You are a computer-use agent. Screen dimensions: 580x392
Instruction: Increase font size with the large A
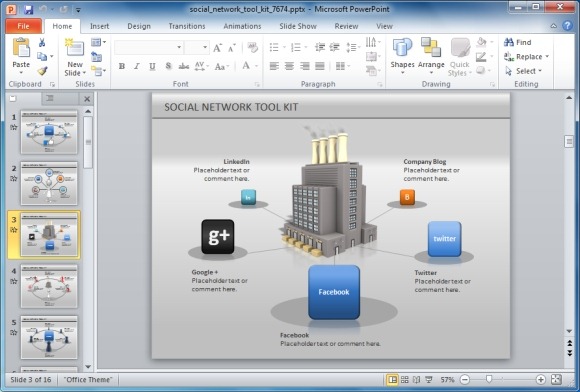[x=218, y=48]
